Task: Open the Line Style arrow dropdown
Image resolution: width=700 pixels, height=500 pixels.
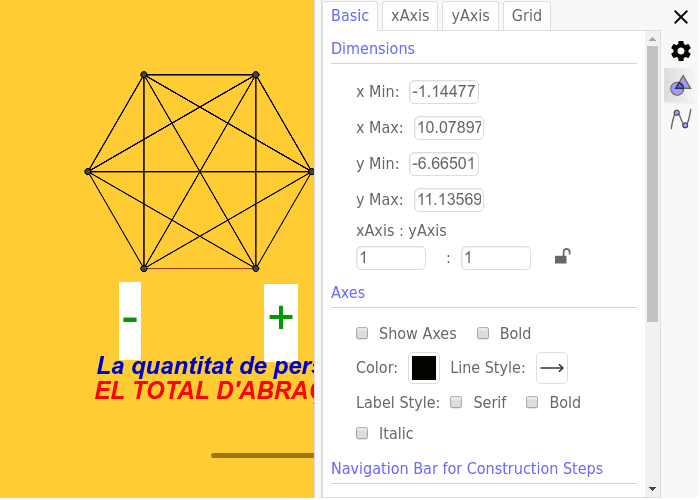Action: (552, 368)
